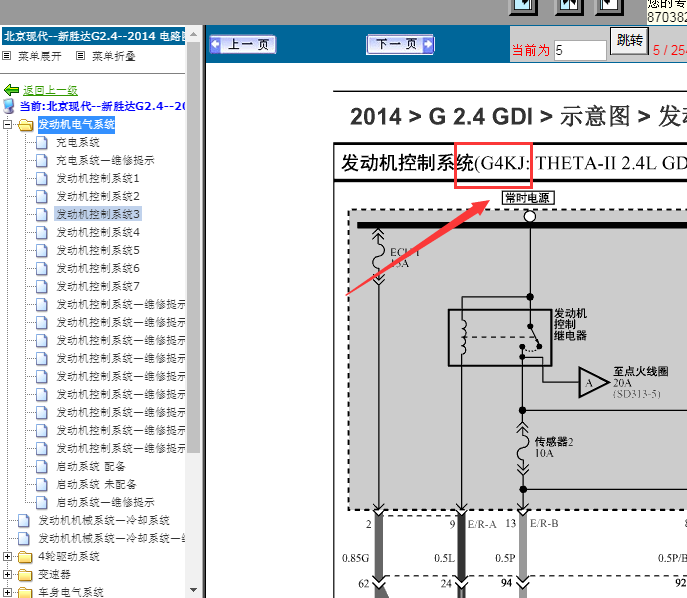Image resolution: width=687 pixels, height=598 pixels.
Task: Click the tree panel scrollbar down arrow
Action: [x=194, y=590]
